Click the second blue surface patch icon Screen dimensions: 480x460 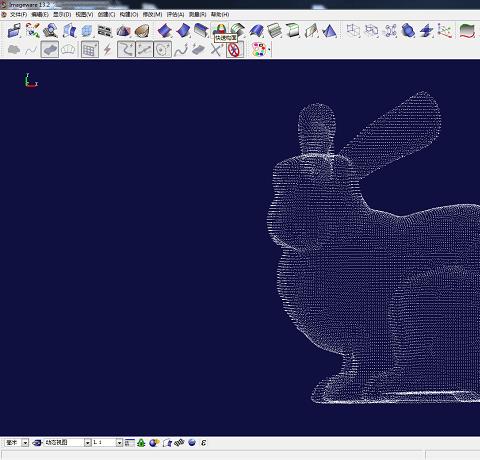click(x=183, y=31)
